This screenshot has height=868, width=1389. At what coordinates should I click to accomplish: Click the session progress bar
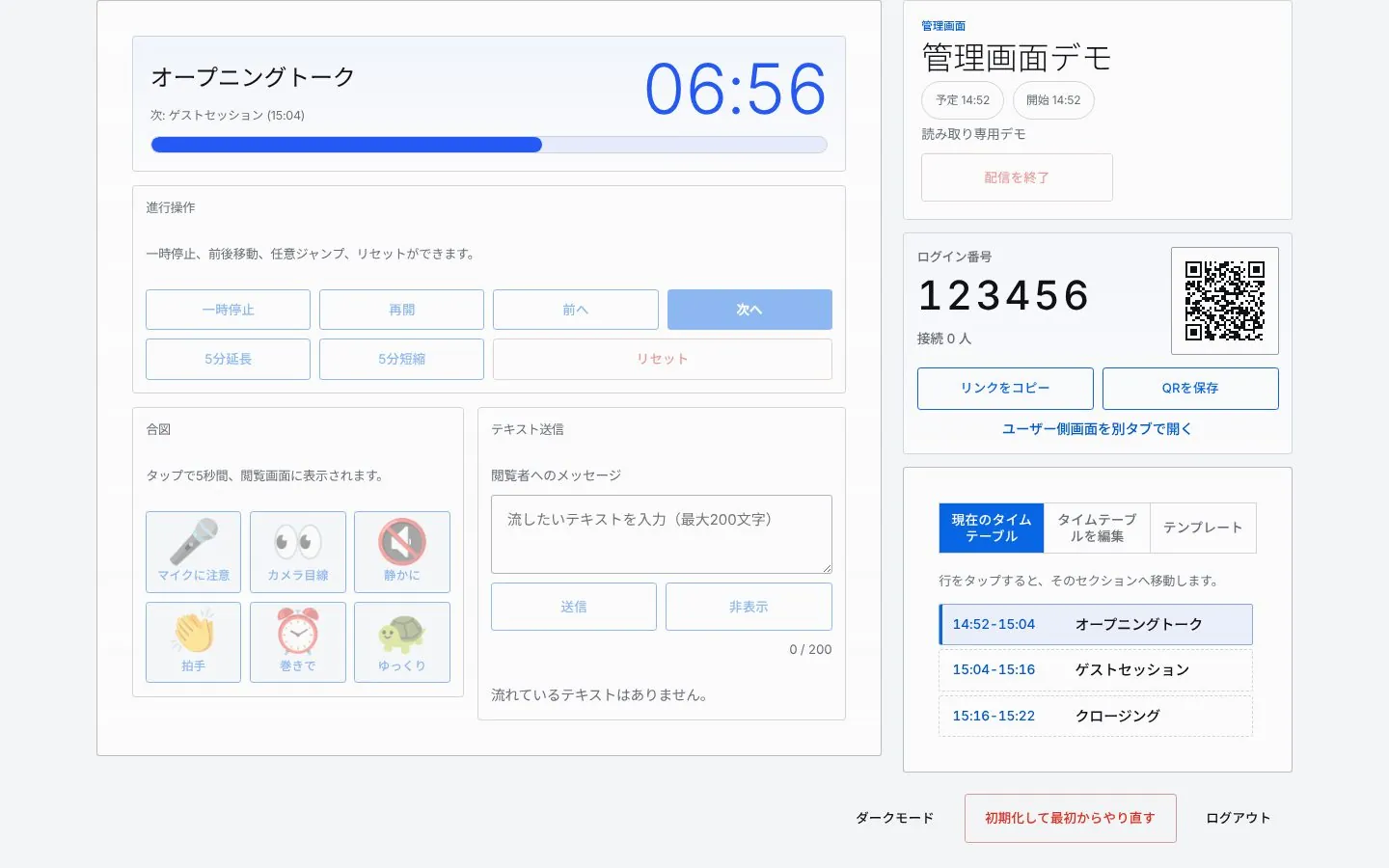(489, 145)
